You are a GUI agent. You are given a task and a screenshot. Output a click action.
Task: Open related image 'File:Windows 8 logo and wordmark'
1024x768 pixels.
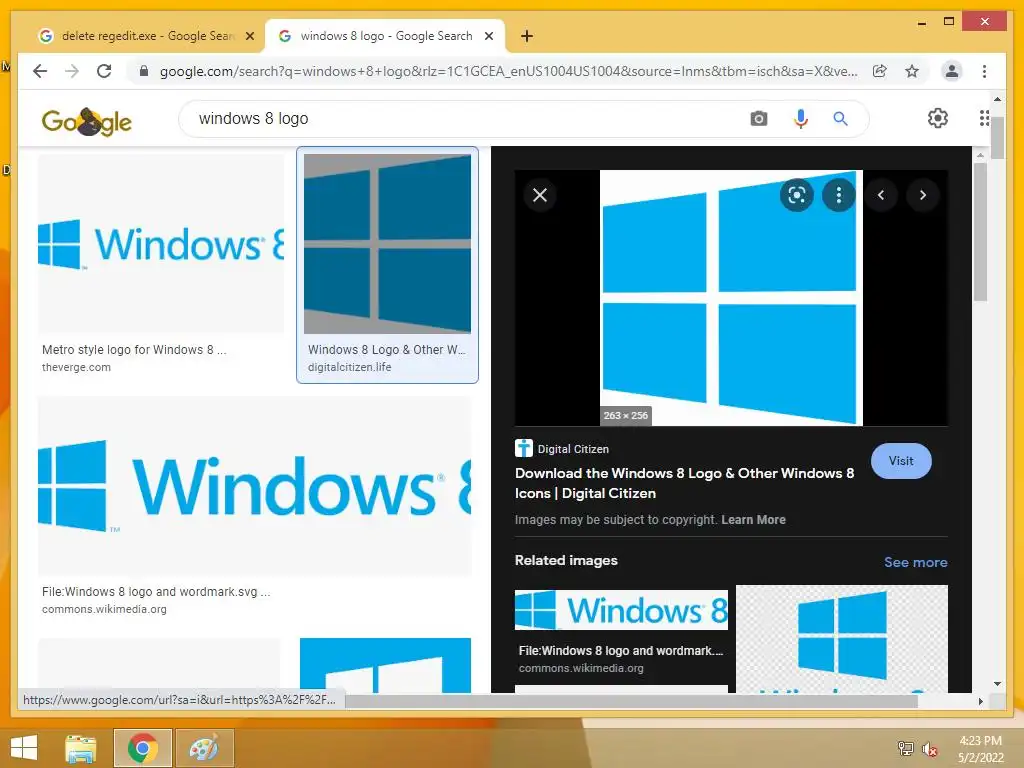coord(621,610)
